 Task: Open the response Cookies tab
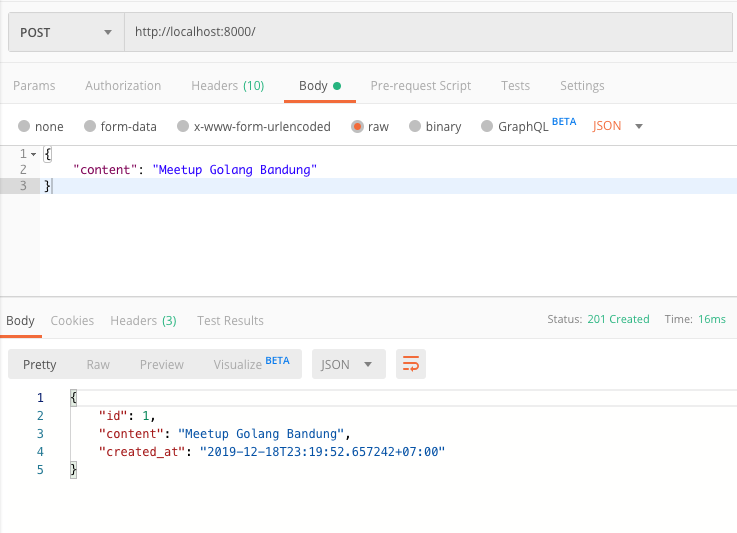[72, 321]
